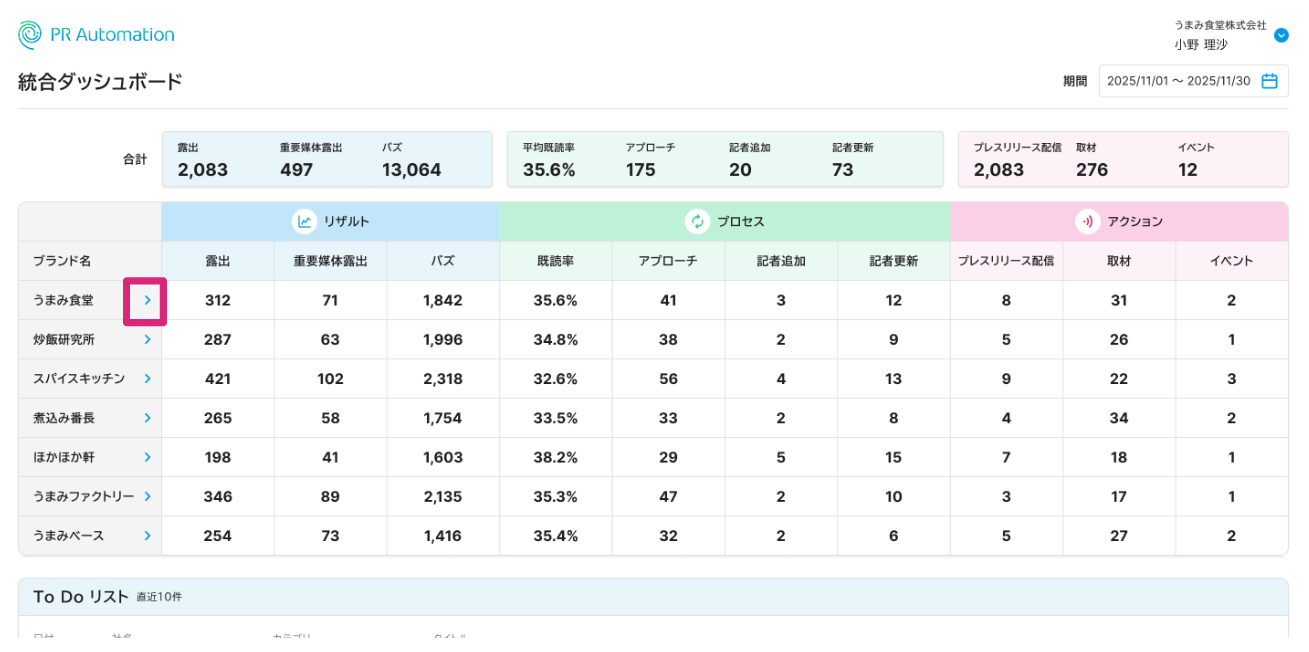Image resolution: width=1309 pixels, height=652 pixels.
Task: Click the リザルト chart icon
Action: pos(304,222)
